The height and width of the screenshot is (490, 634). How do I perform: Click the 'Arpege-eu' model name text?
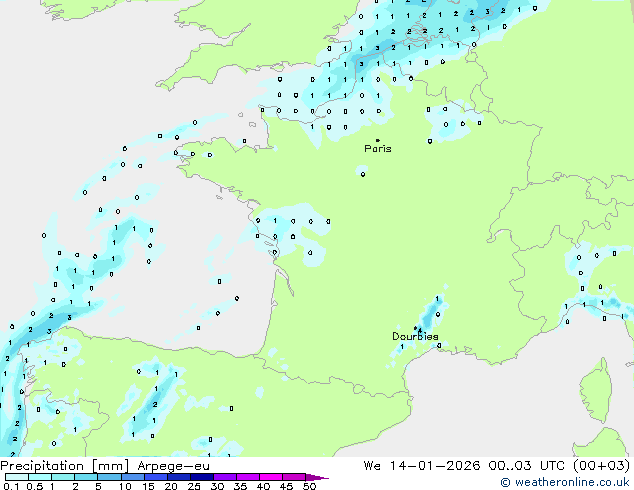pyautogui.click(x=173, y=466)
